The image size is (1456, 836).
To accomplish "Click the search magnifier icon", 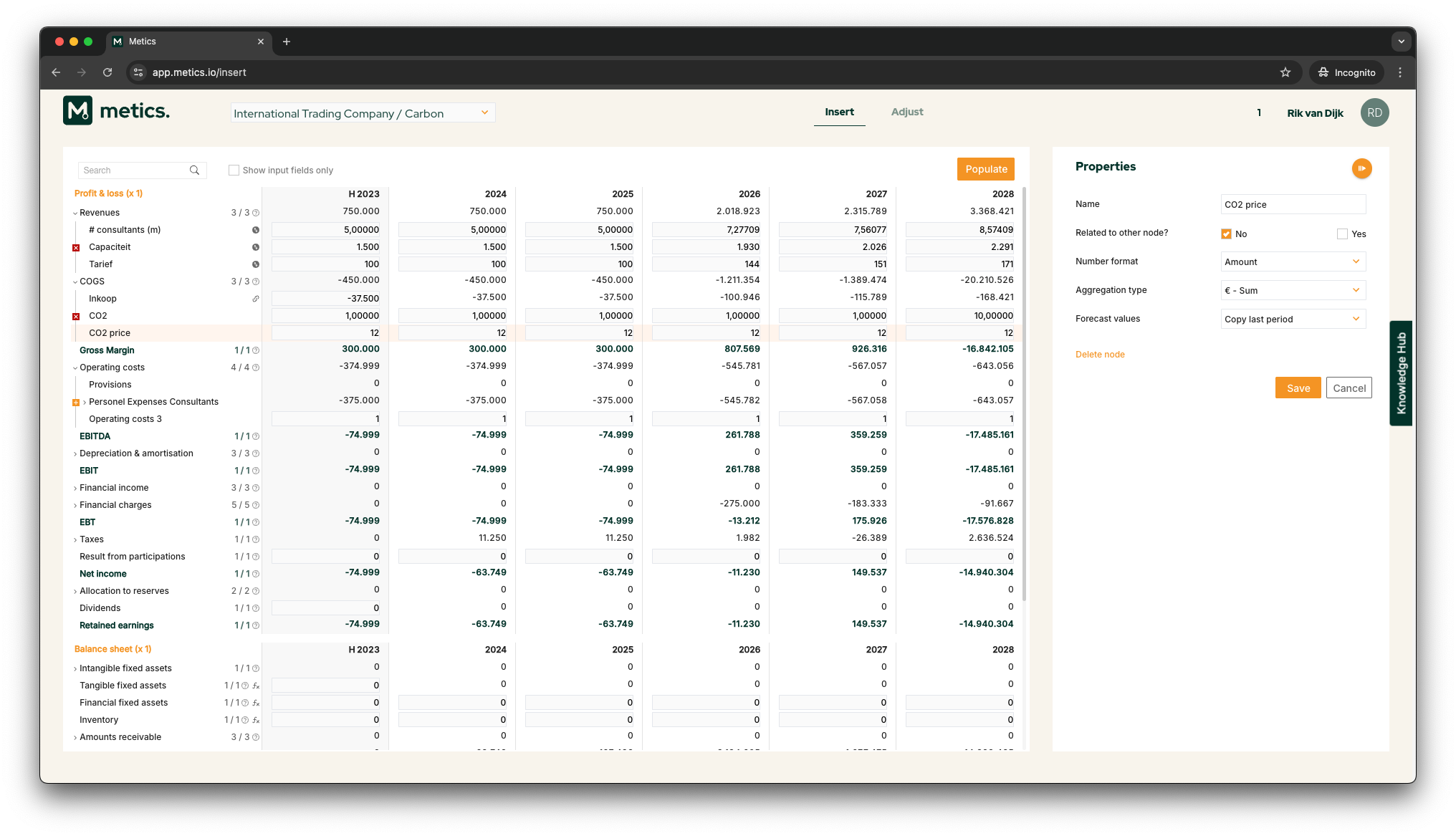I will click(194, 170).
